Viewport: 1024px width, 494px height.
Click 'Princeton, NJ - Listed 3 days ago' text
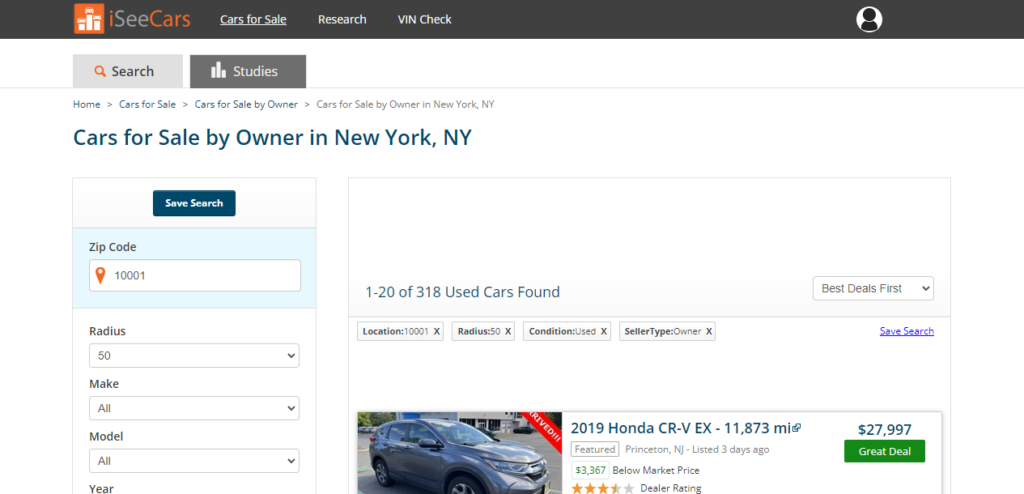[x=697, y=450]
